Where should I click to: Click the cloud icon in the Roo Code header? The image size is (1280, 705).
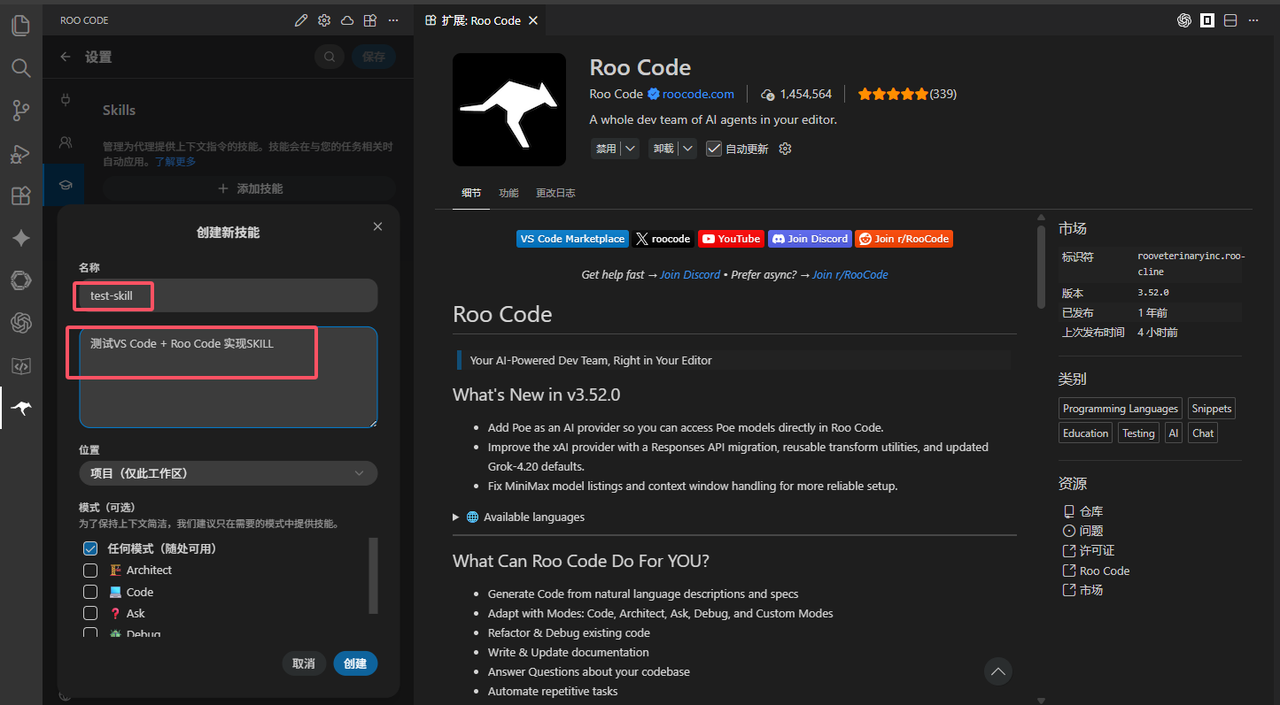tap(347, 20)
